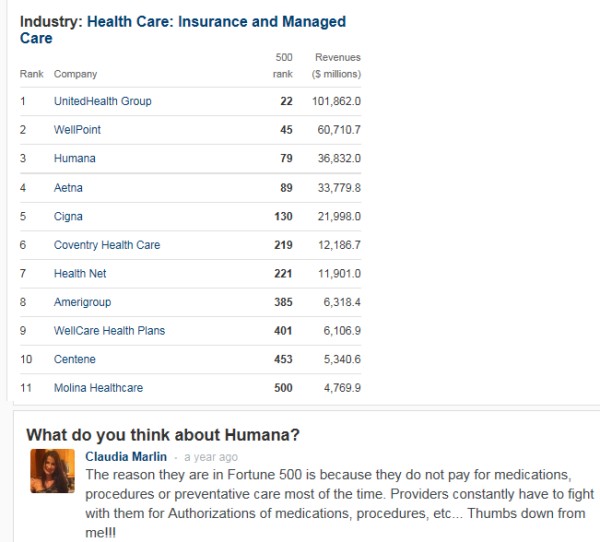The width and height of the screenshot is (600, 542).
Task: Select the Cigna company link
Action: tap(68, 216)
